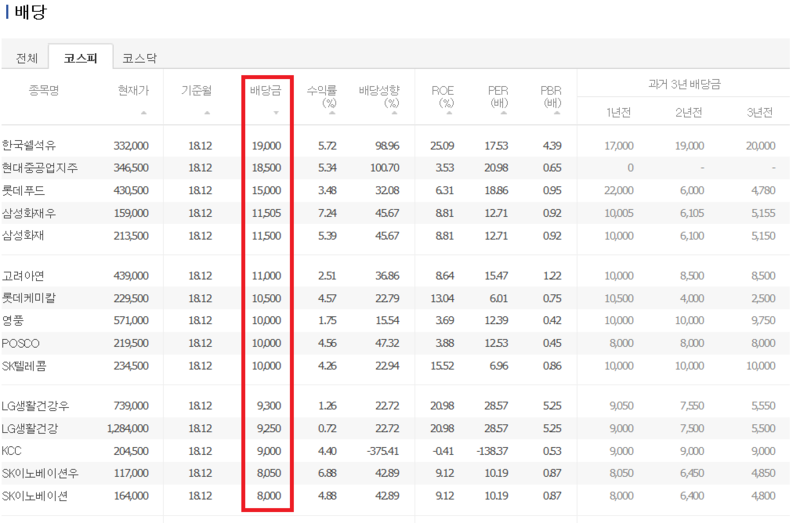The height and width of the screenshot is (523, 800).
Task: Sort by PBR using its arrow
Action: [x=557, y=113]
